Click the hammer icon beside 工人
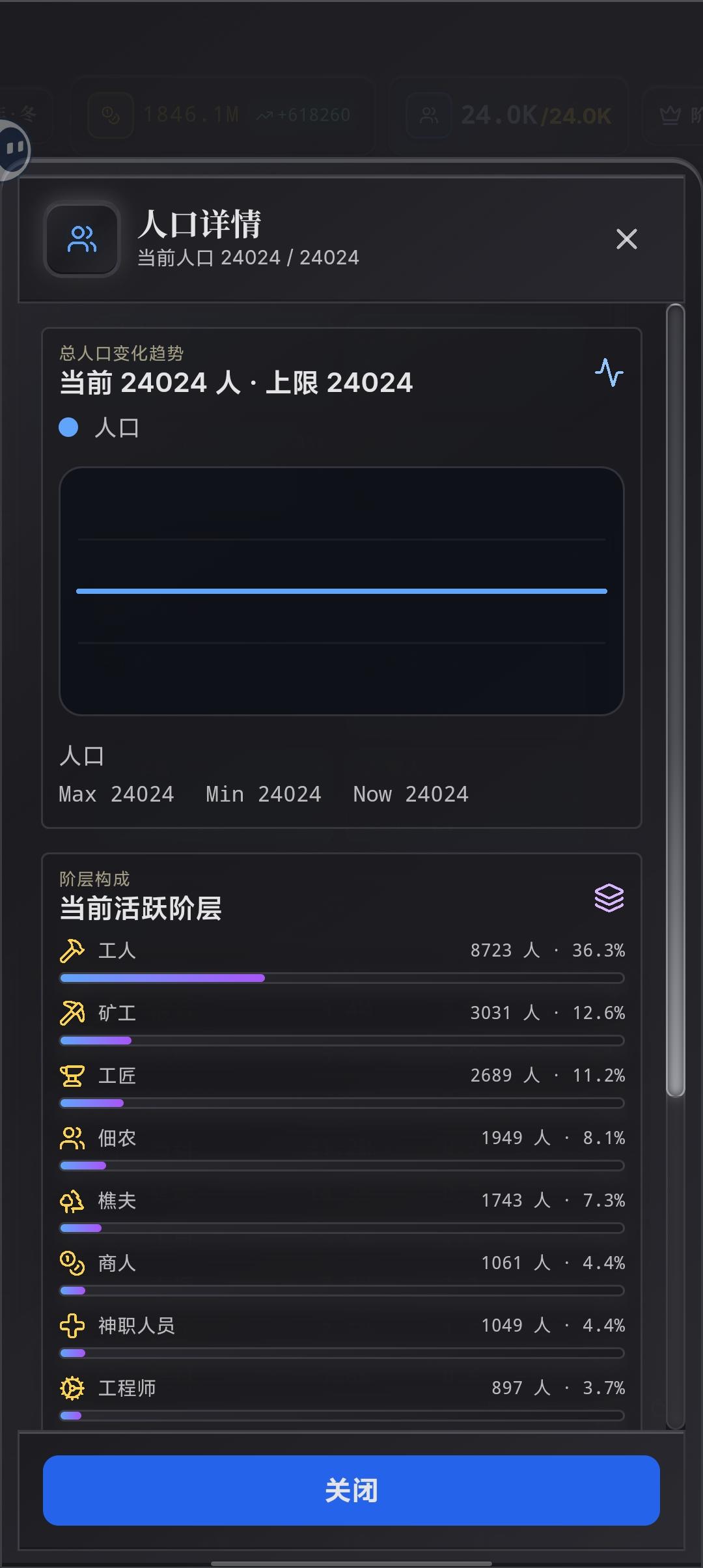Screen dimensions: 703x1568 point(72,951)
